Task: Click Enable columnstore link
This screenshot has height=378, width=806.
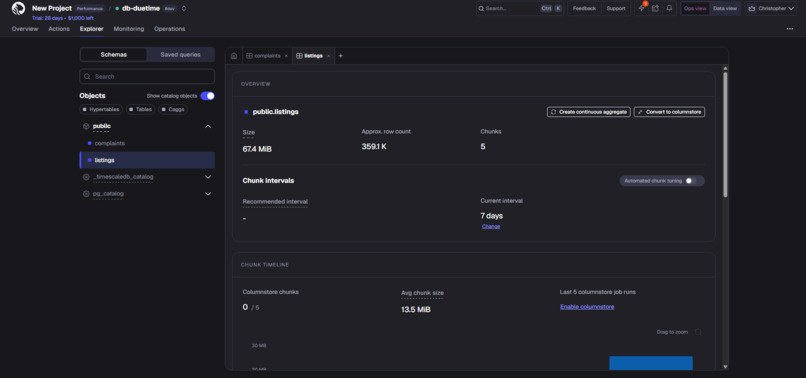Action: pyautogui.click(x=587, y=307)
